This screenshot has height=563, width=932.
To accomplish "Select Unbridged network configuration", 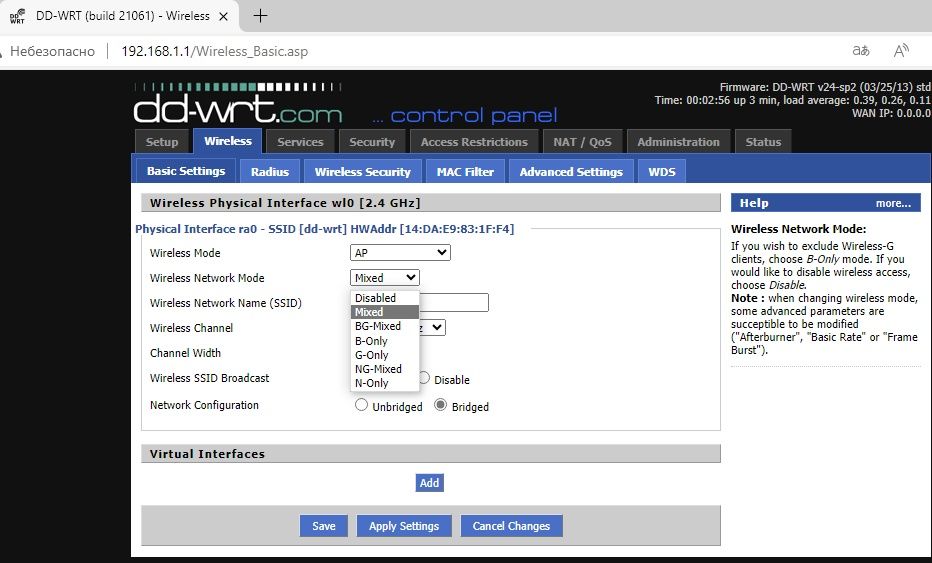I will (x=361, y=405).
